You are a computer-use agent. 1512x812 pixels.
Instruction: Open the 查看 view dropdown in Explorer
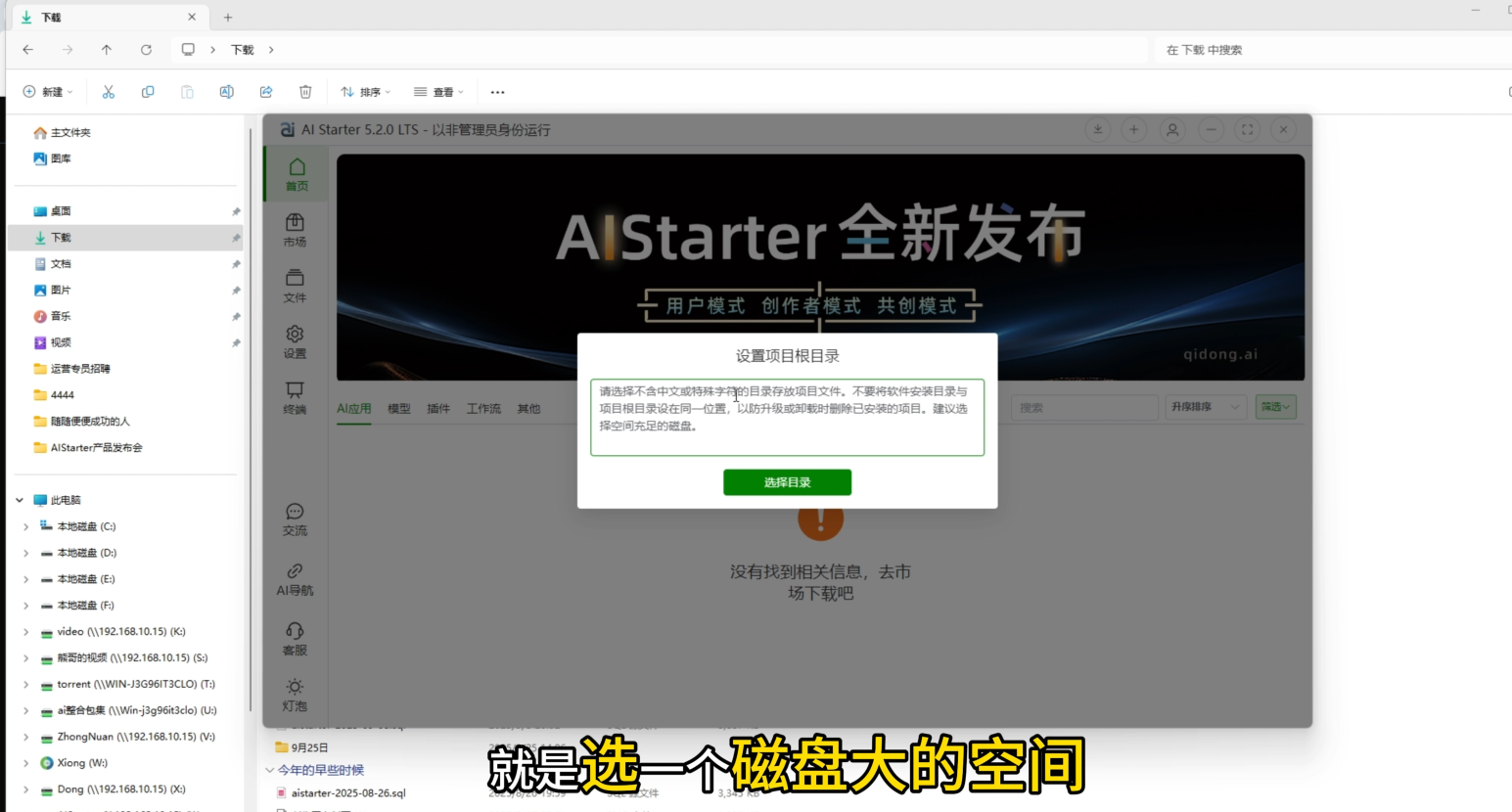point(438,92)
